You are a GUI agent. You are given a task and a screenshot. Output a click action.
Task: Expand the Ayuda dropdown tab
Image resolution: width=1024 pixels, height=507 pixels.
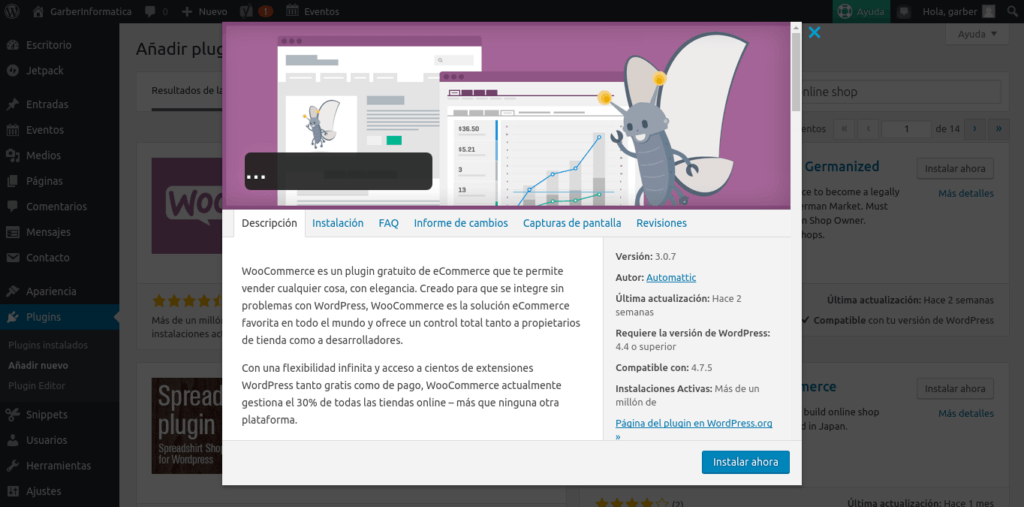[977, 34]
